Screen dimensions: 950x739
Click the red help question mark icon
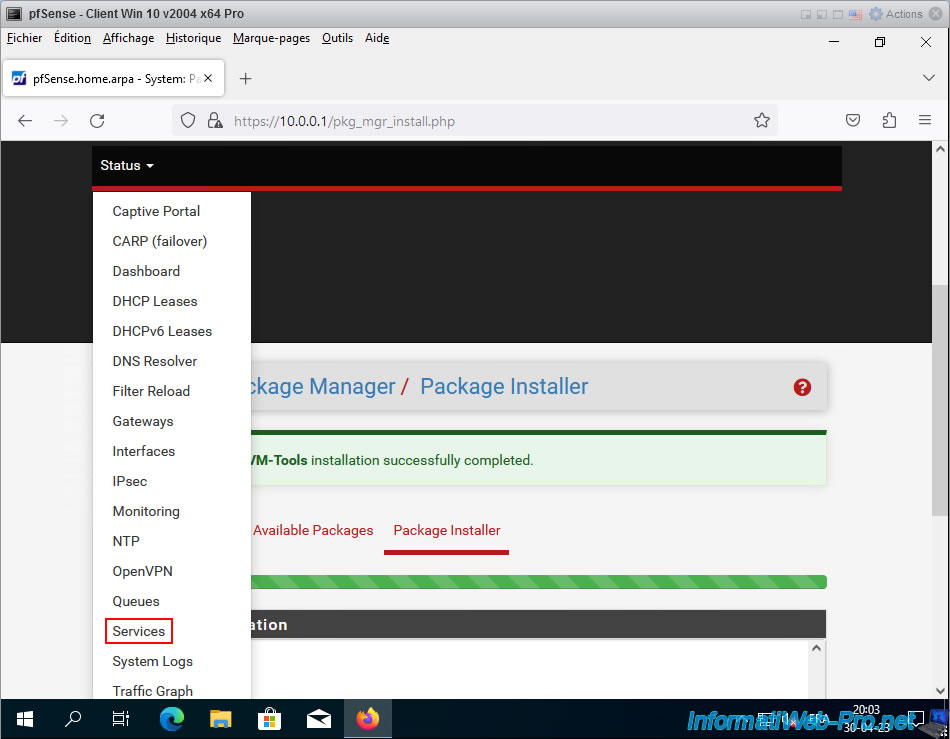click(x=802, y=387)
